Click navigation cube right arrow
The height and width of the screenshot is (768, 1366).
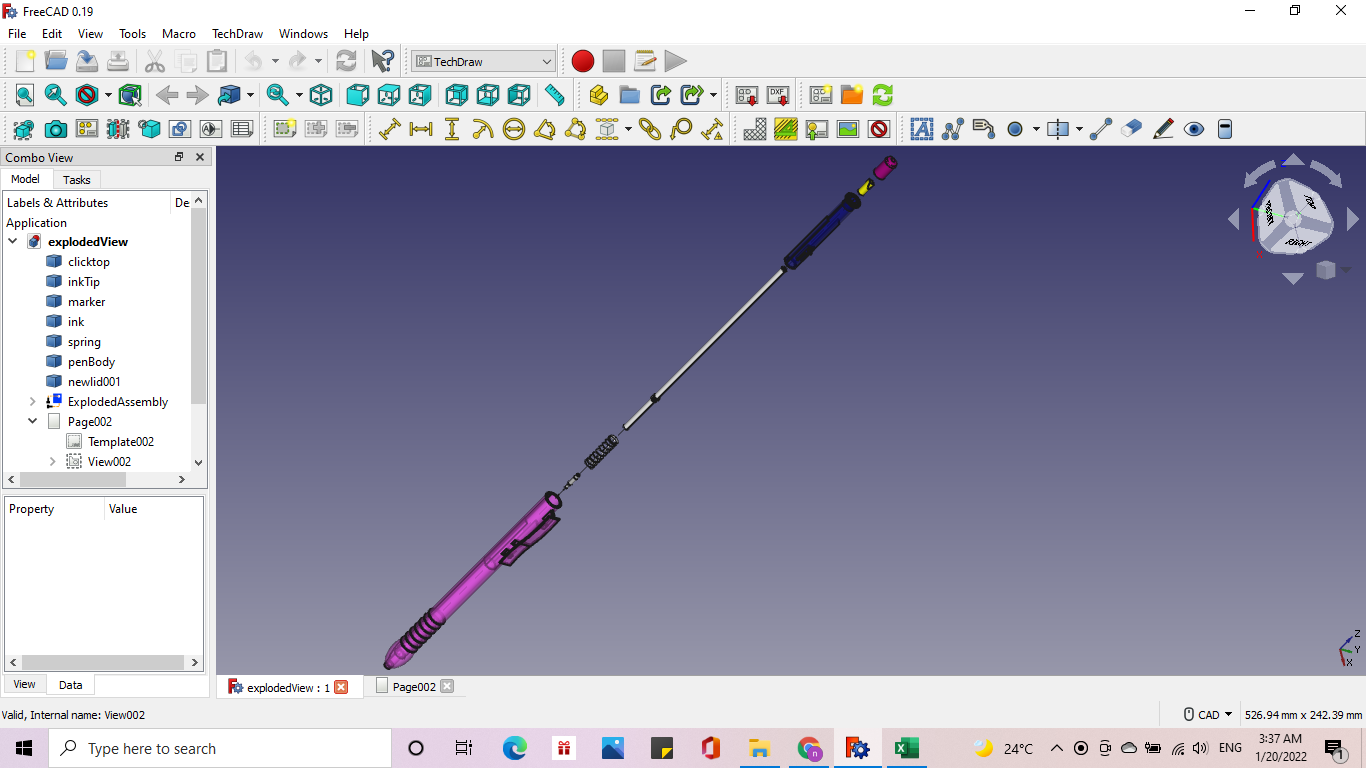pos(1352,219)
